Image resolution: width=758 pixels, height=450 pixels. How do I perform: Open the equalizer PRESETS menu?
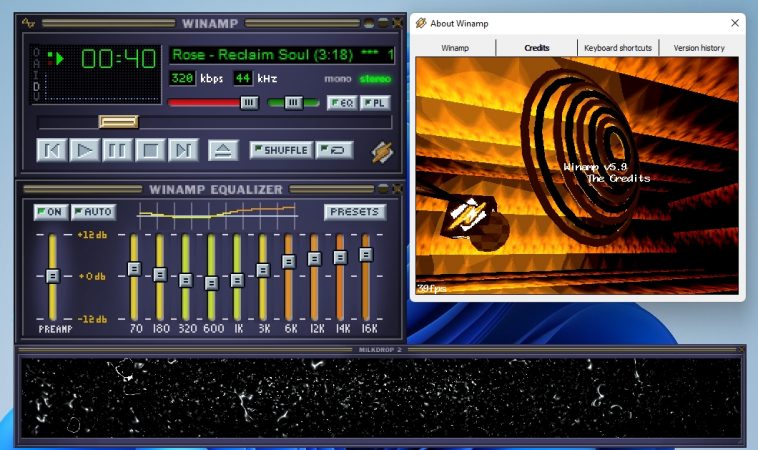click(x=355, y=212)
